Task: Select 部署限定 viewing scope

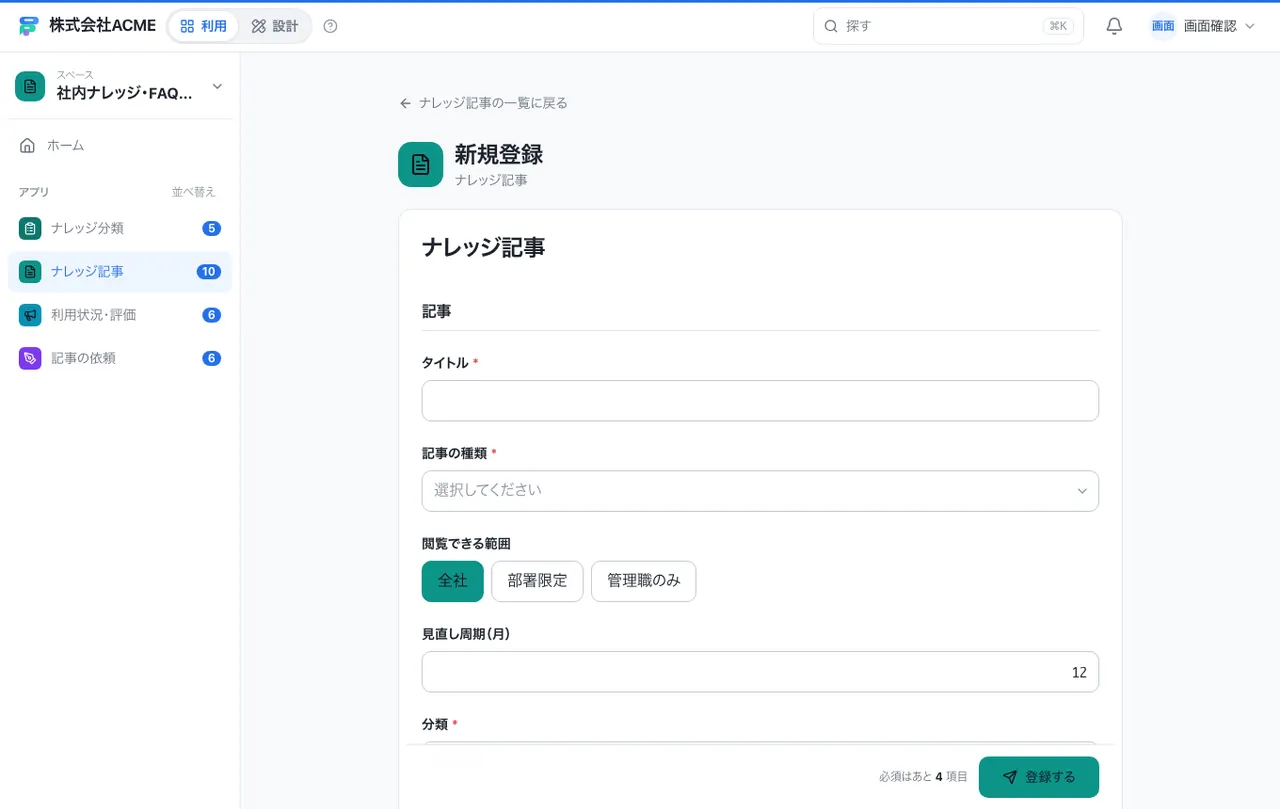Action: point(537,581)
